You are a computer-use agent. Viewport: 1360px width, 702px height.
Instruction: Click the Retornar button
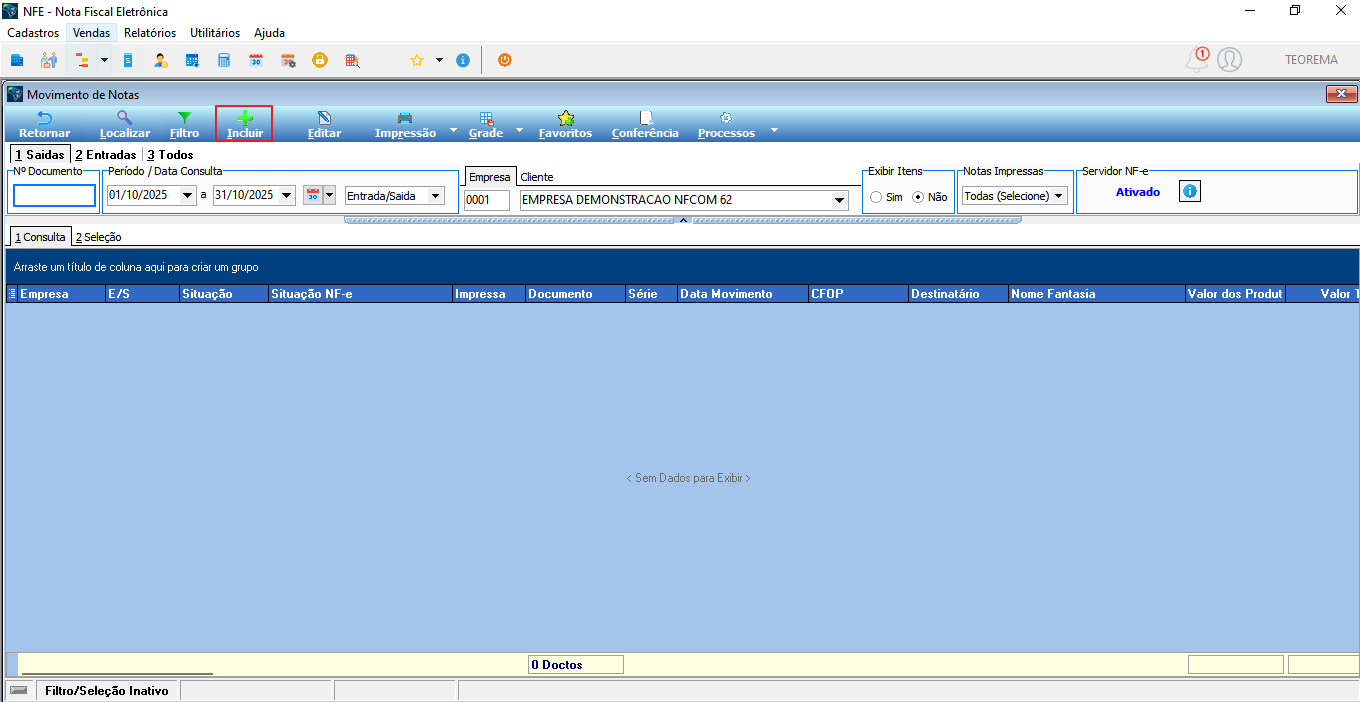pos(45,125)
